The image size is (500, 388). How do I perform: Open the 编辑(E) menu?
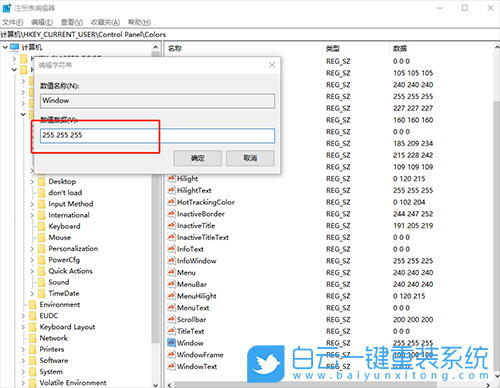click(x=42, y=22)
